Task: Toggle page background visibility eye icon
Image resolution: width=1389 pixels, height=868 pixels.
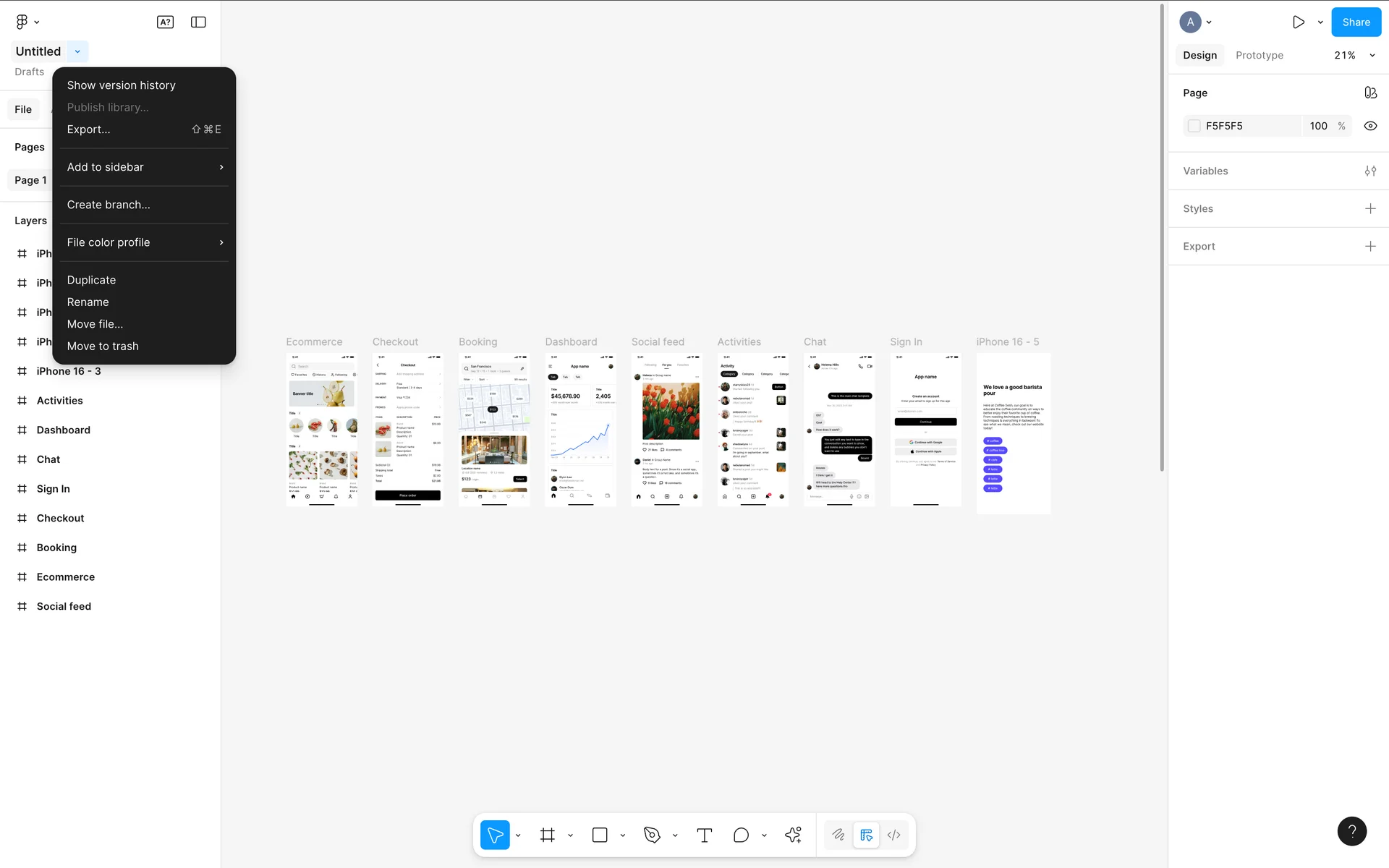Action: coord(1370,126)
